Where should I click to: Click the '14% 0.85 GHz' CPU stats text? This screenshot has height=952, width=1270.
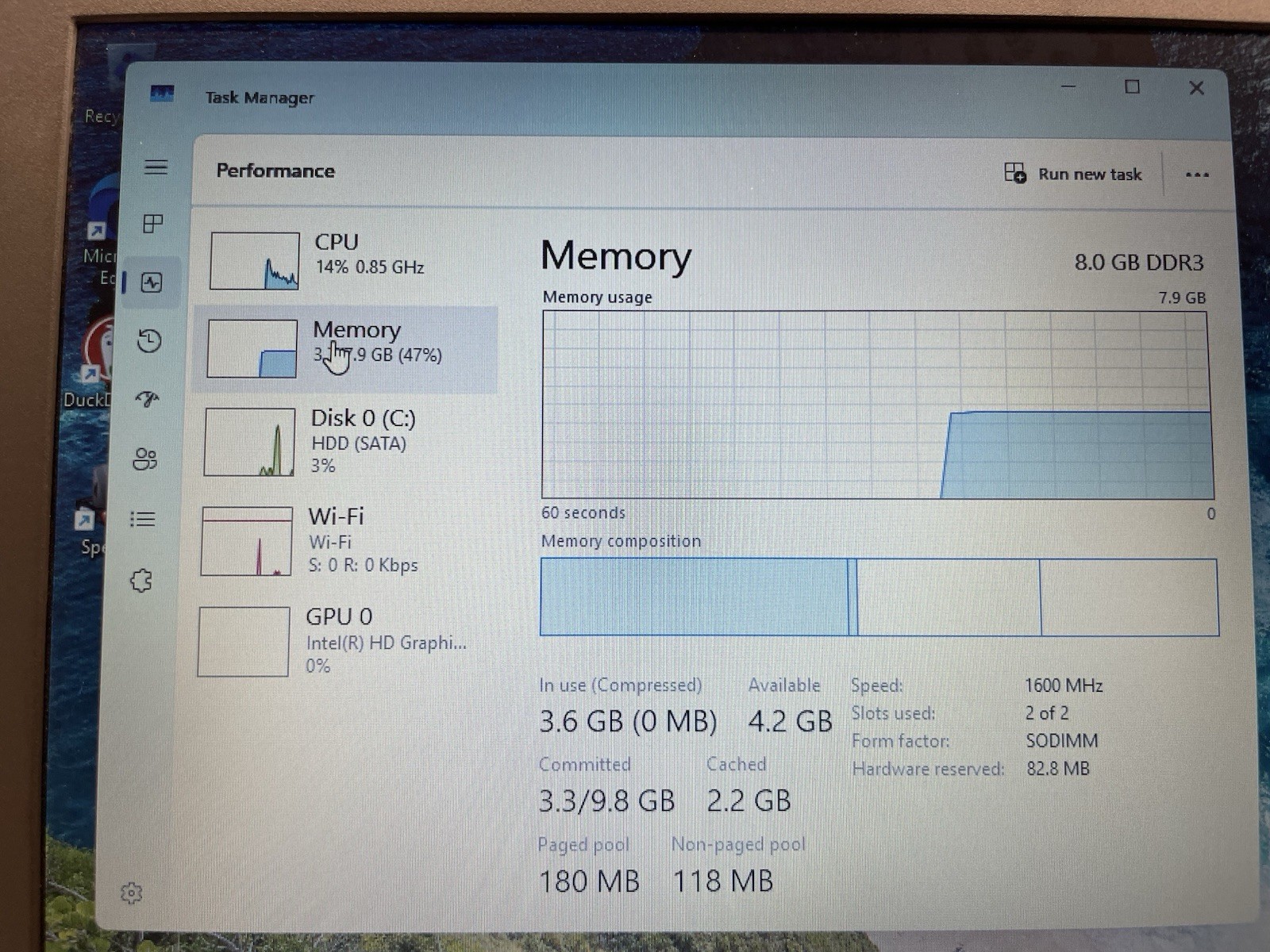[369, 267]
